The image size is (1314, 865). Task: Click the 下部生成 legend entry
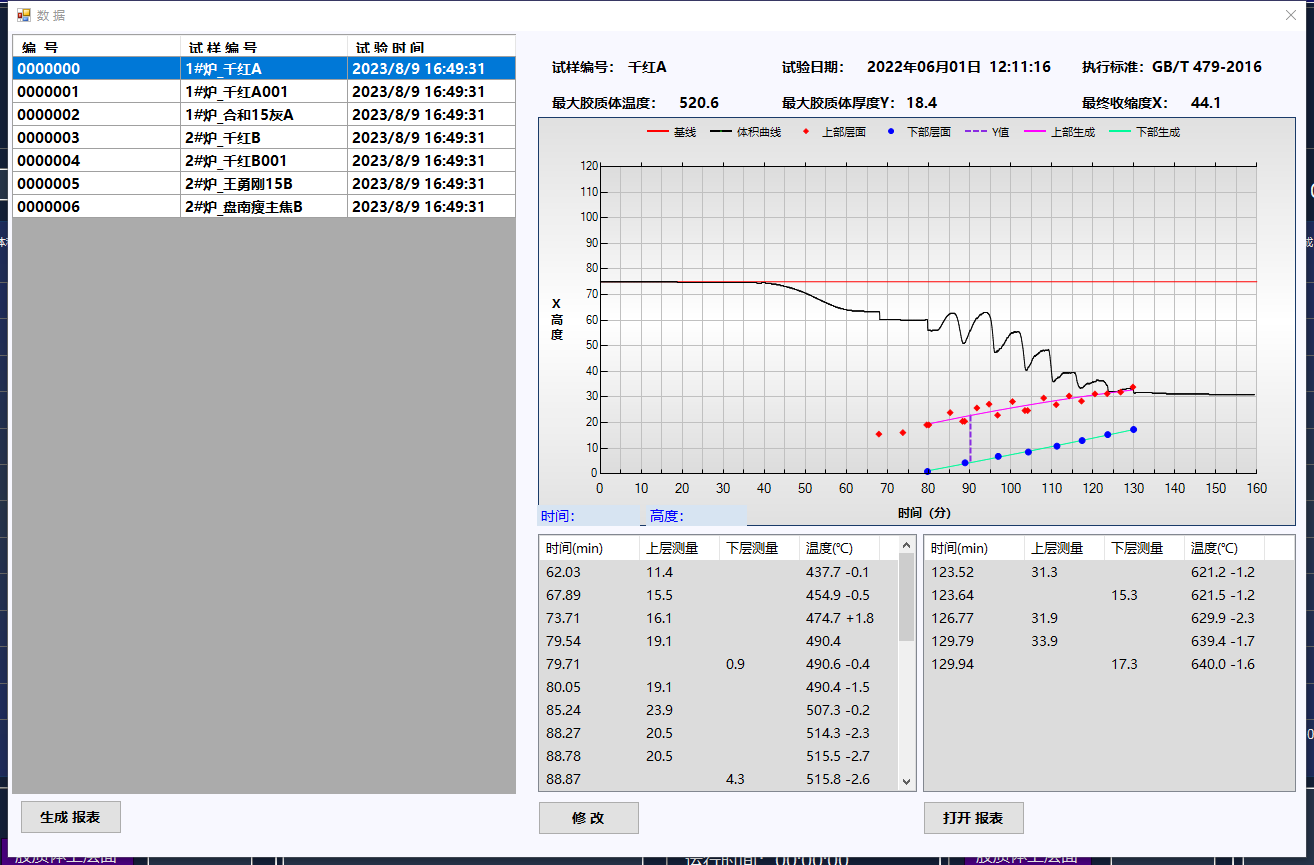[x=1144, y=132]
